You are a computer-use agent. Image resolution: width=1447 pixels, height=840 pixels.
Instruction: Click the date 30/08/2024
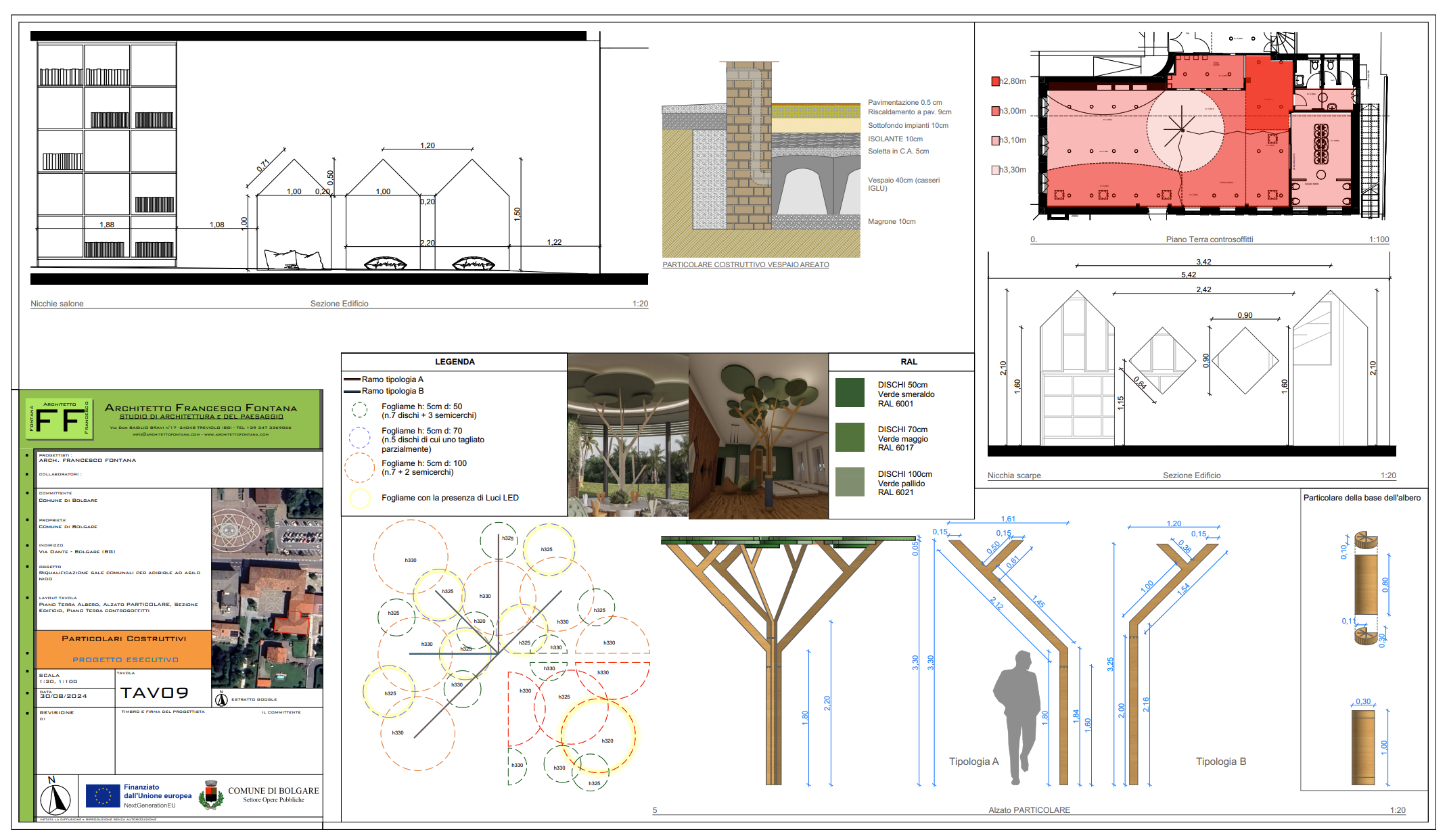(63, 696)
